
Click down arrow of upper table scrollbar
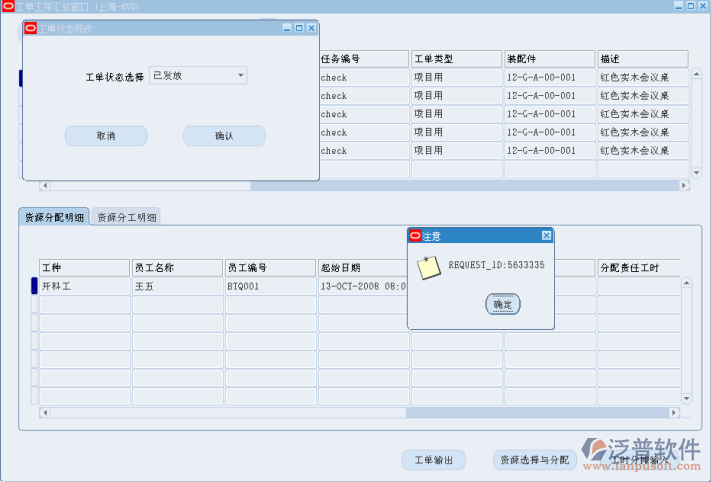(696, 173)
